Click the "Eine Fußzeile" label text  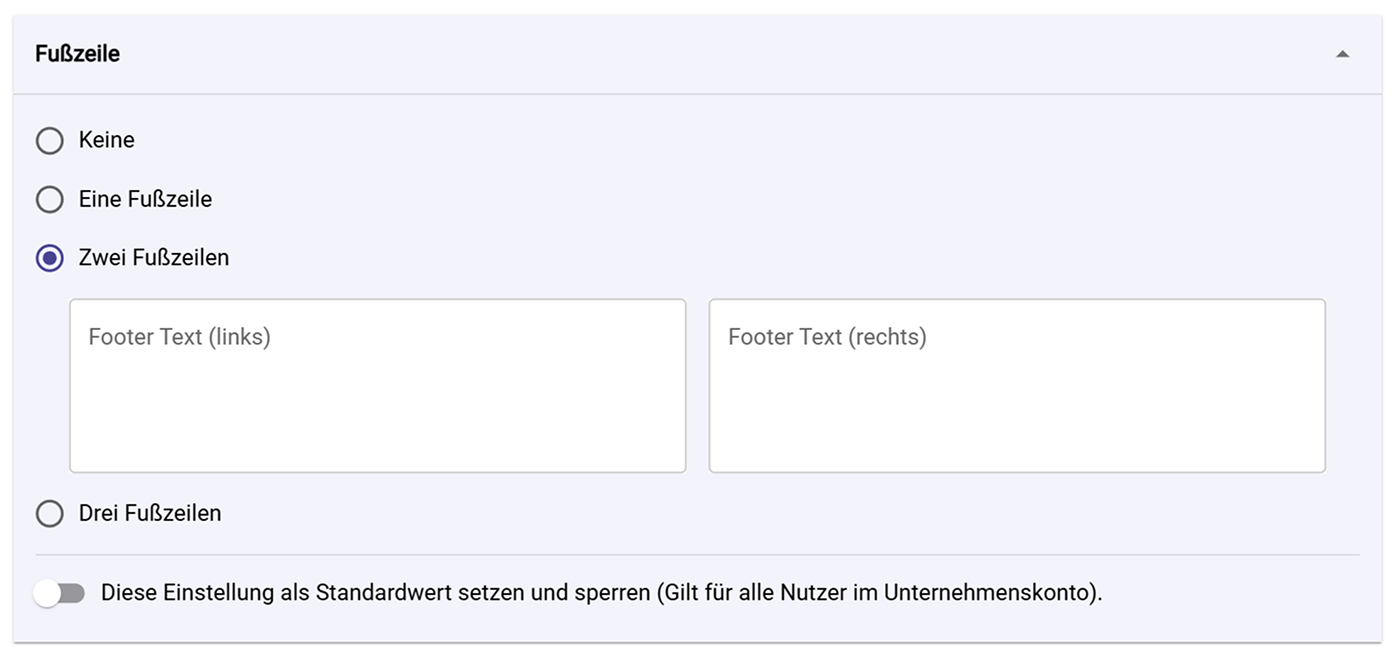pyautogui.click(x=145, y=199)
